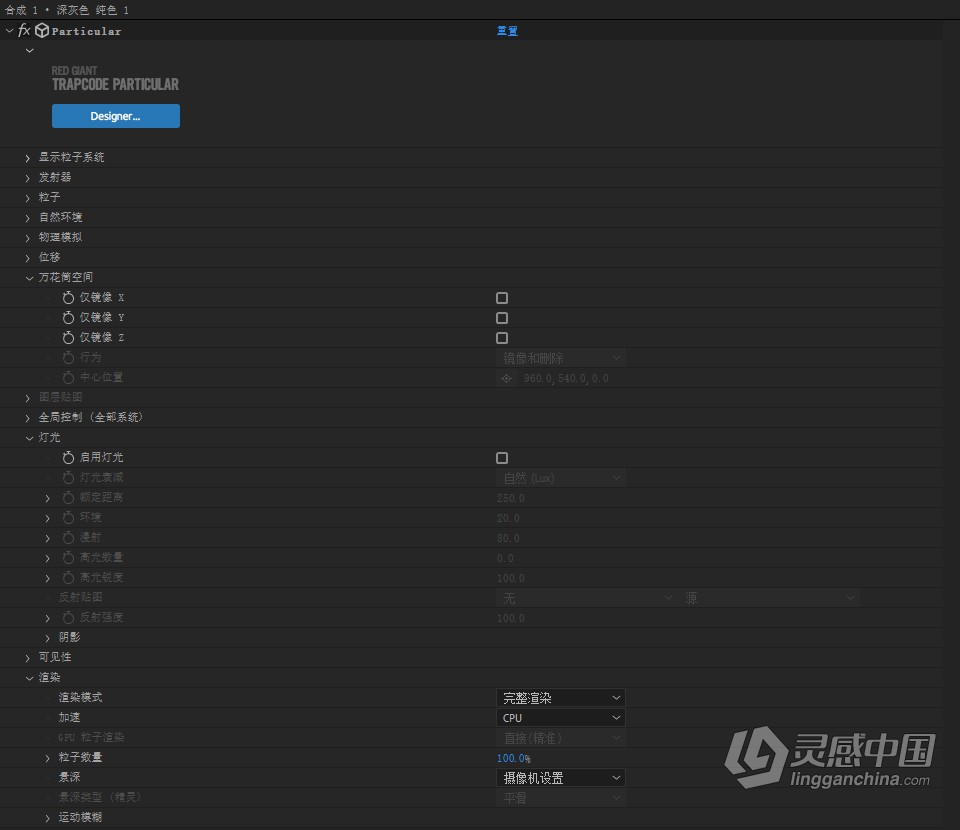Collapse the Trapcode logo section chevron
The width and height of the screenshot is (960, 830).
click(x=29, y=50)
